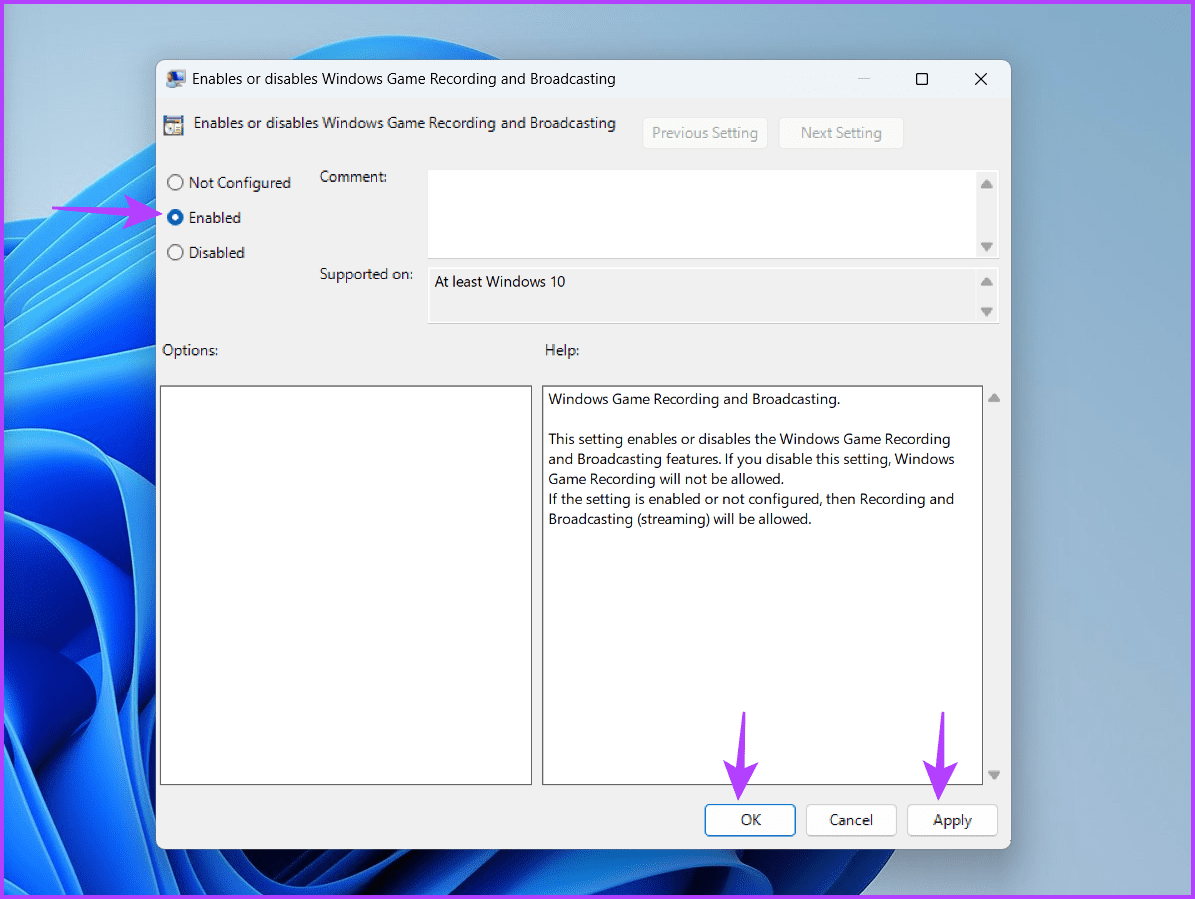Click the Supported on scroll up arrow
The width and height of the screenshot is (1195, 899).
[986, 282]
